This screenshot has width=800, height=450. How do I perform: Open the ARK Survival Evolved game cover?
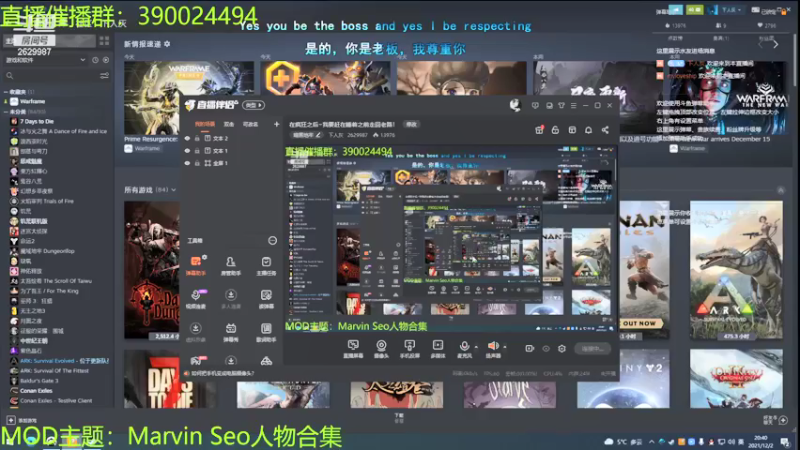click(x=736, y=270)
